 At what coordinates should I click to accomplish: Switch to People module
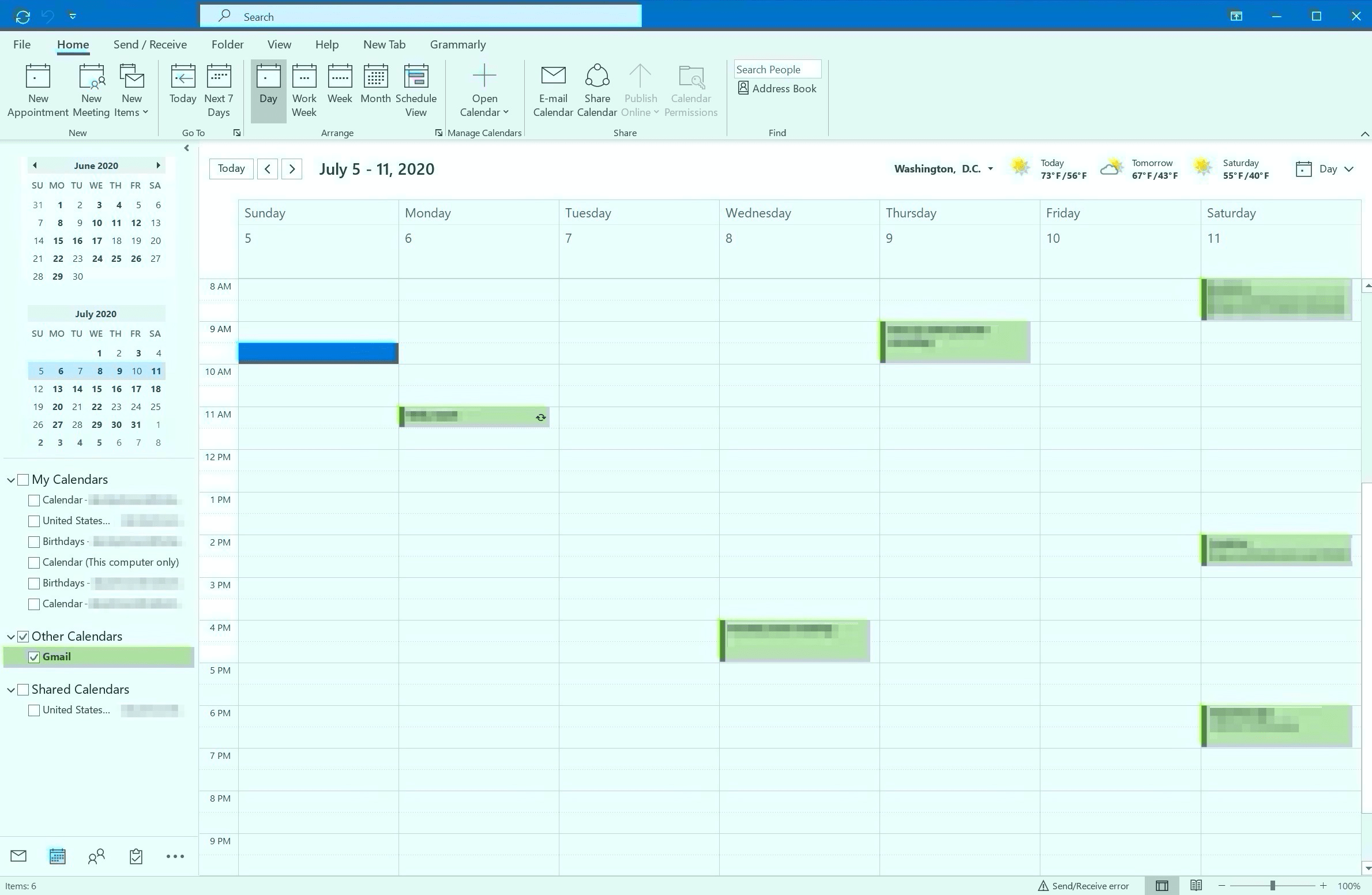[x=96, y=856]
